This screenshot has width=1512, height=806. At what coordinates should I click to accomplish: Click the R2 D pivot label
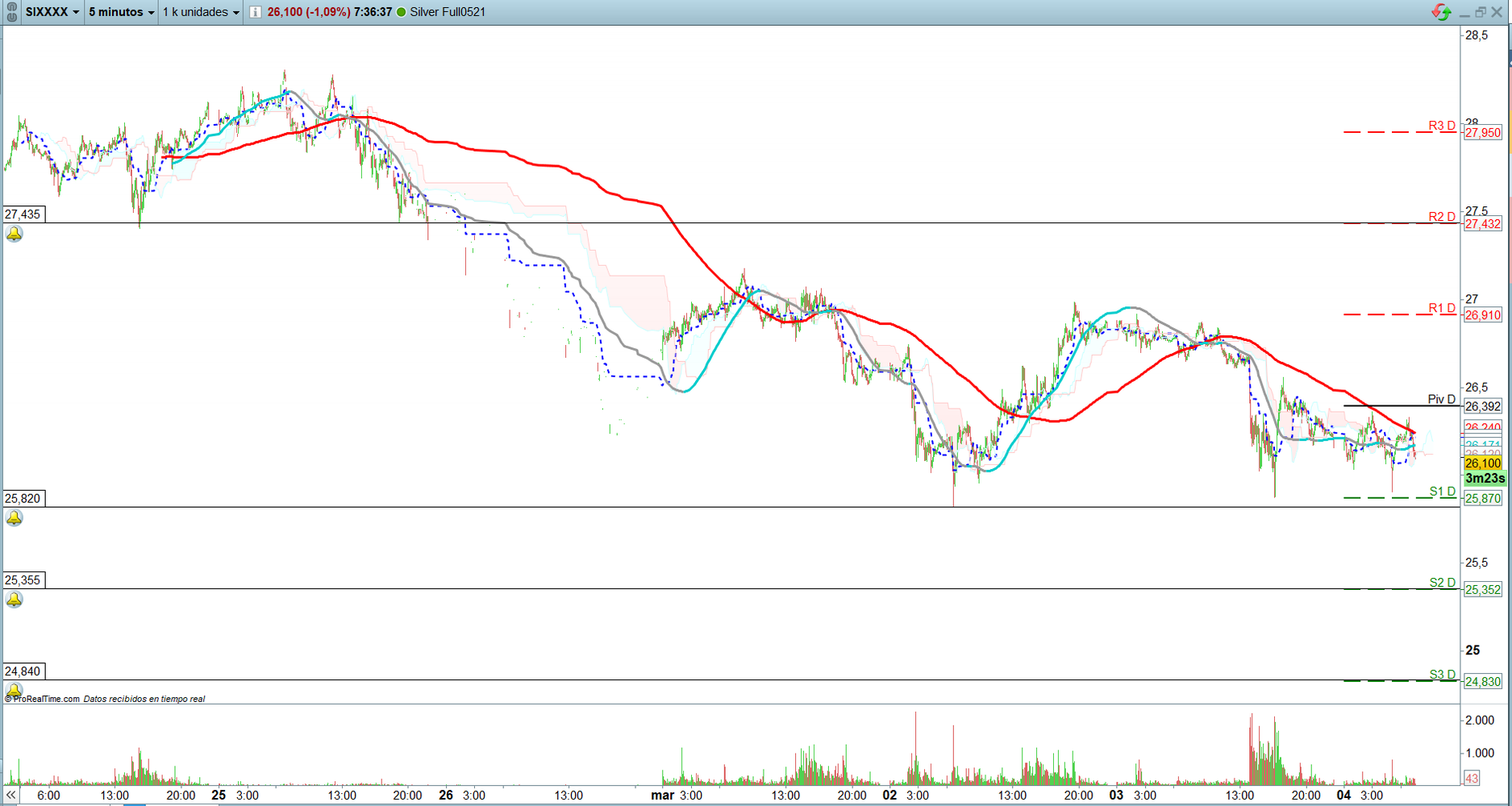pos(1442,217)
